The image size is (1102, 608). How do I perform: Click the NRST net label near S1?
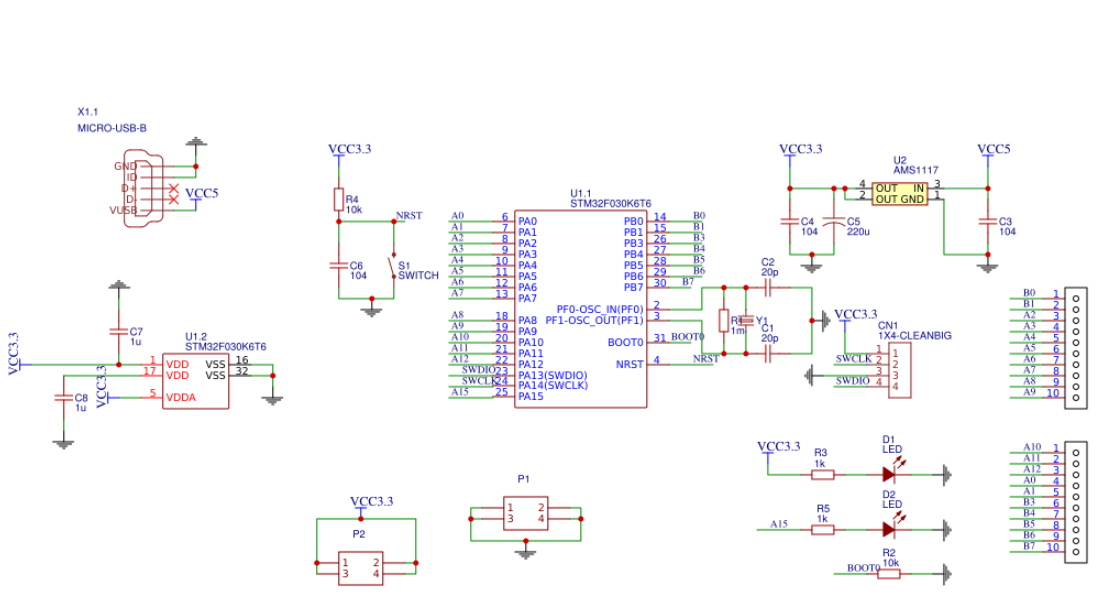tap(409, 216)
